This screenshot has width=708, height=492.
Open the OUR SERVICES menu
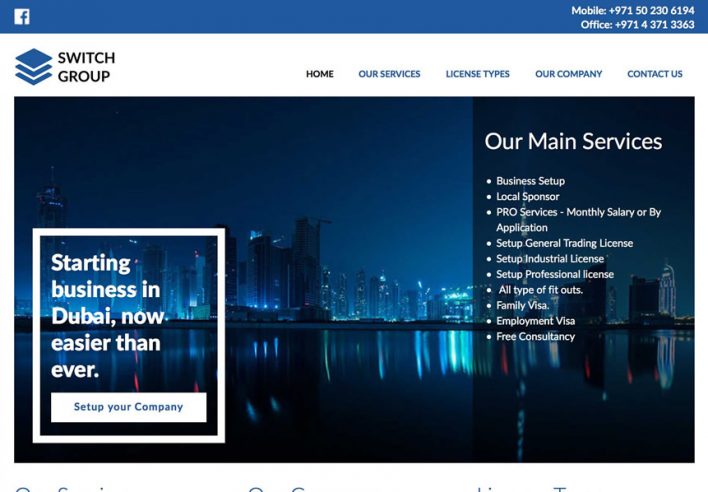pyautogui.click(x=389, y=74)
